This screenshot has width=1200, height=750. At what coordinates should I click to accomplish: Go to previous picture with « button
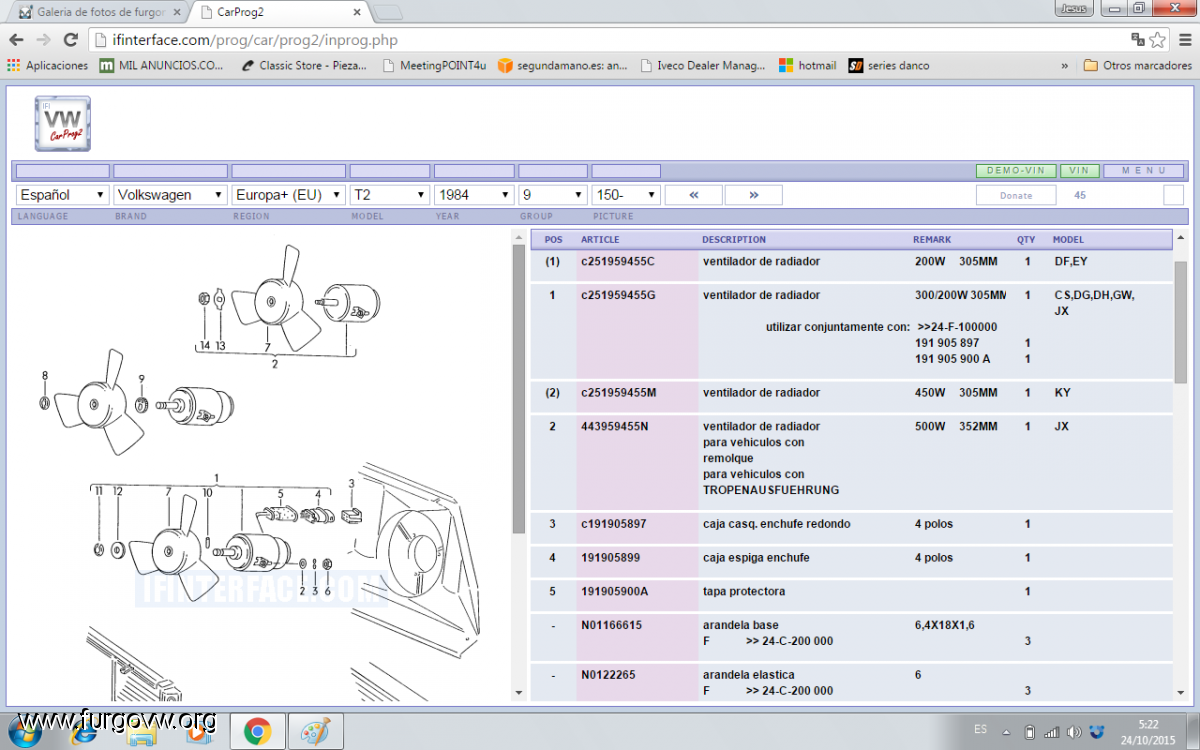coord(694,195)
